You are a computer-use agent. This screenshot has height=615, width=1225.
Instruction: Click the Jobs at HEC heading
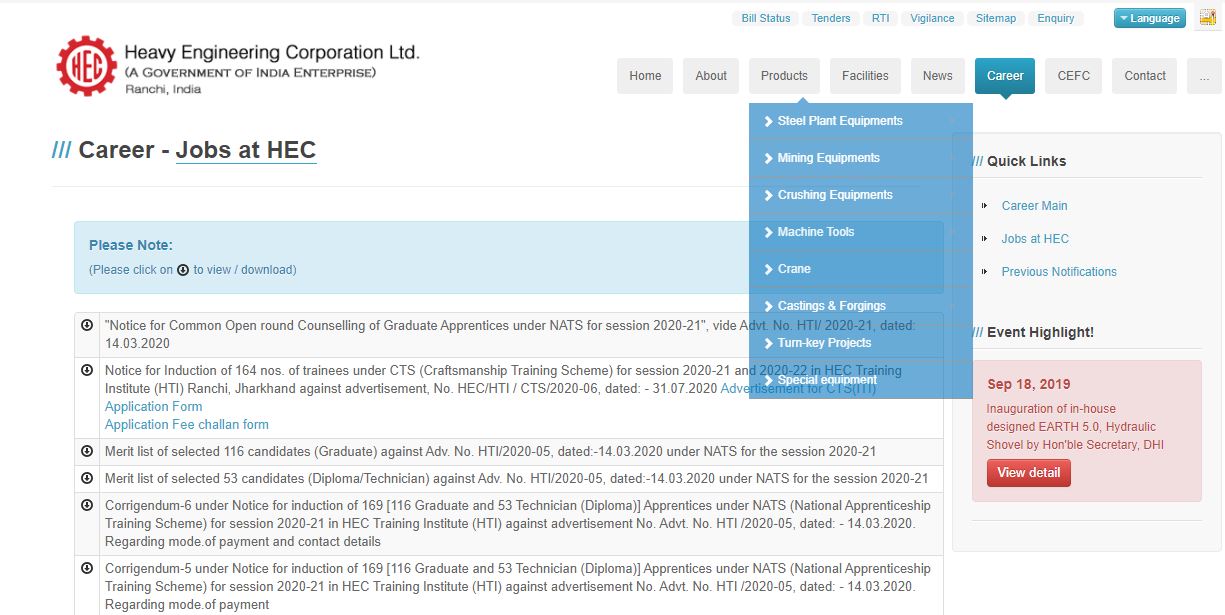(x=246, y=150)
